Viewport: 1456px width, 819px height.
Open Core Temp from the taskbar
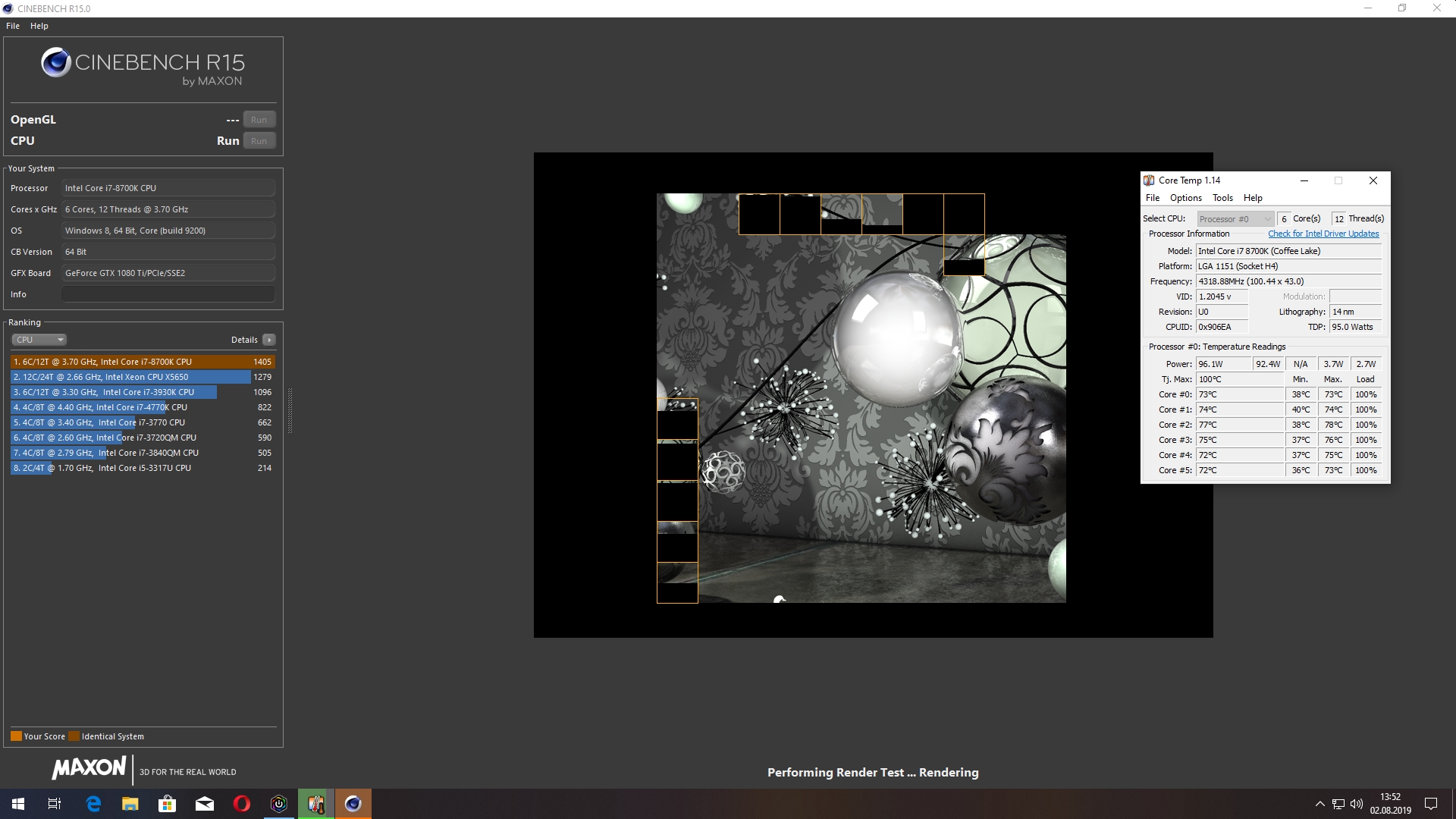point(316,804)
